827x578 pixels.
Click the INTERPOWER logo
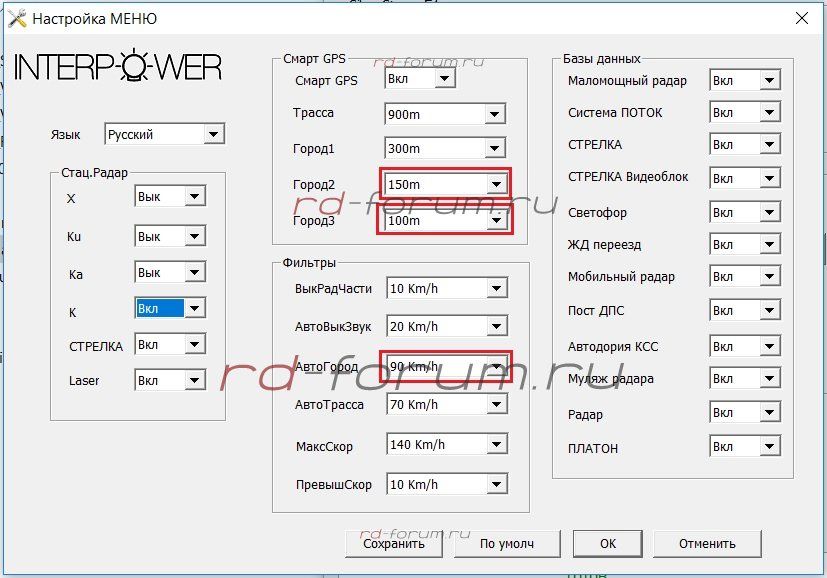pos(118,67)
